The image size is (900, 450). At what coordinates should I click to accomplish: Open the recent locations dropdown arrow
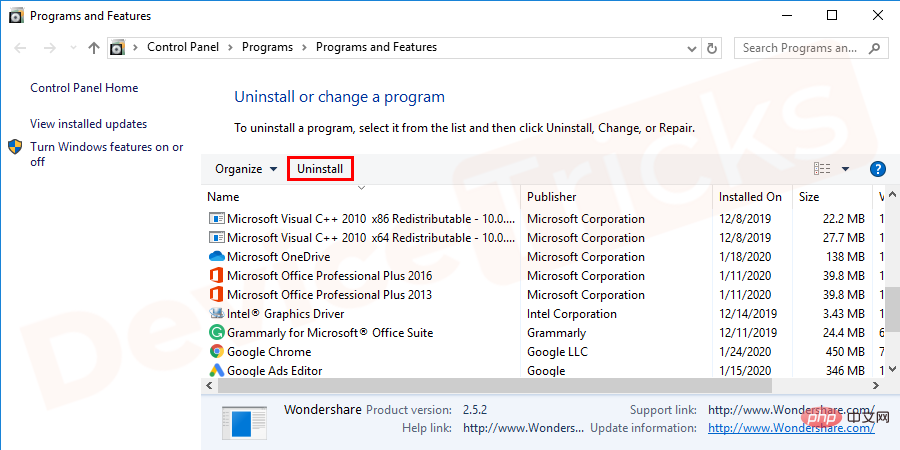tap(73, 48)
